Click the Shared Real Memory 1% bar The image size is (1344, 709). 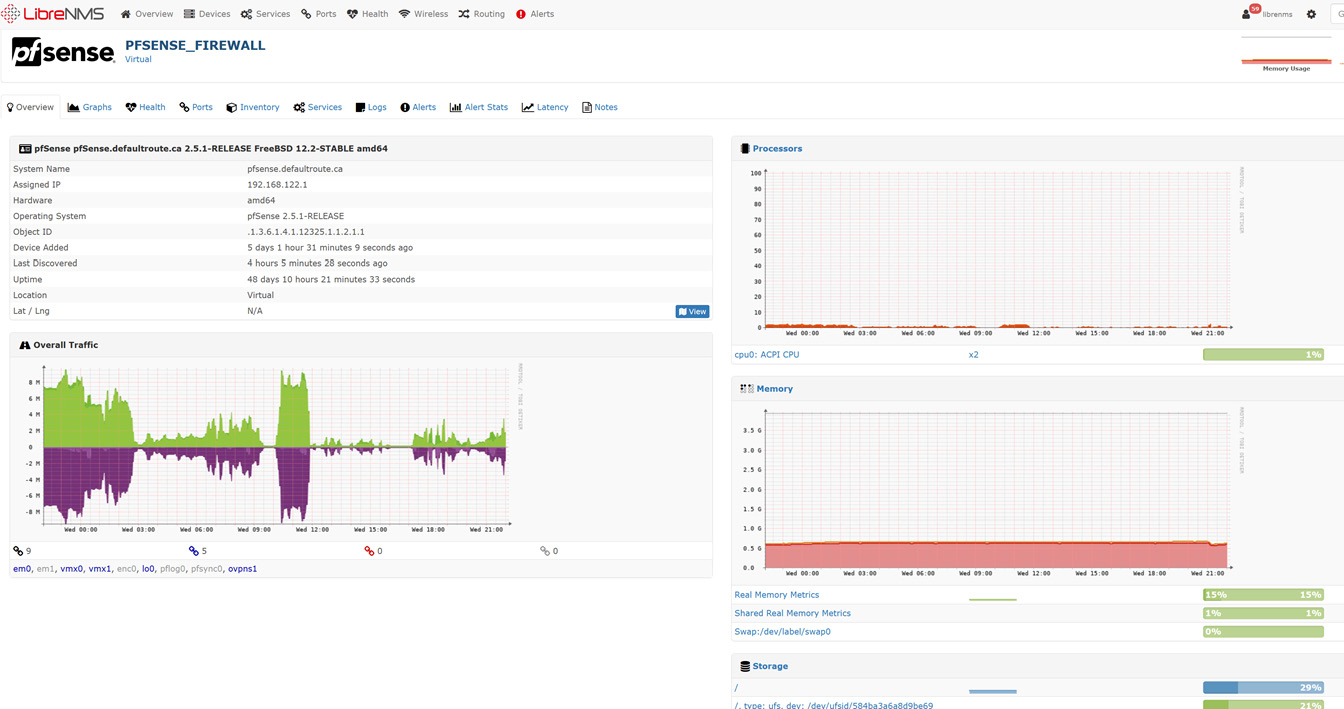pos(1263,613)
